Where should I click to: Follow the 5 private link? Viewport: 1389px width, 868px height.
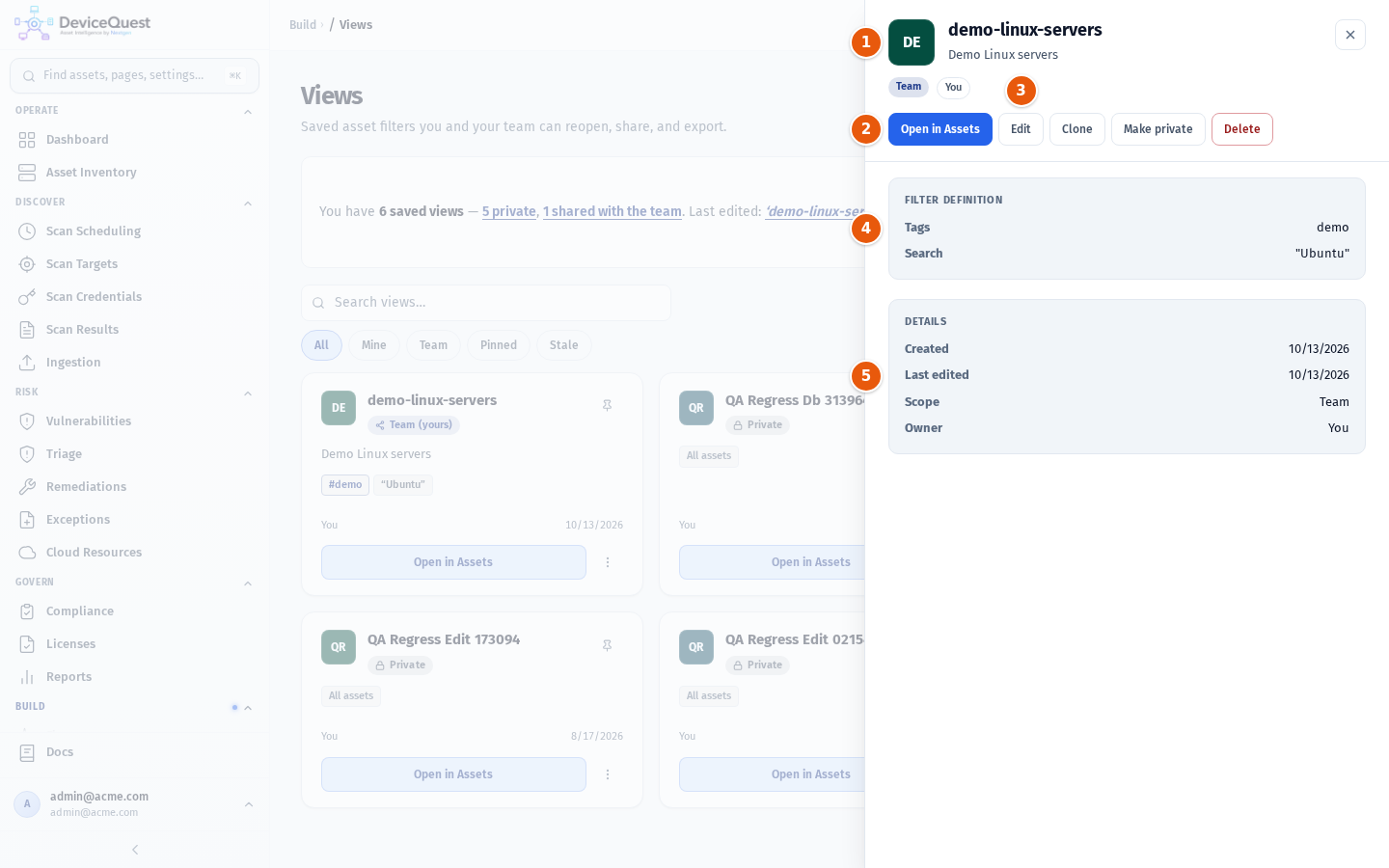[x=509, y=211]
